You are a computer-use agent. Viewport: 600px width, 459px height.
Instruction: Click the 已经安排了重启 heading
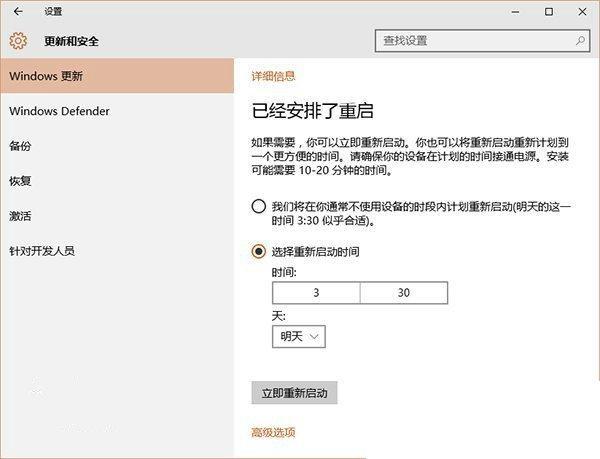[x=312, y=111]
